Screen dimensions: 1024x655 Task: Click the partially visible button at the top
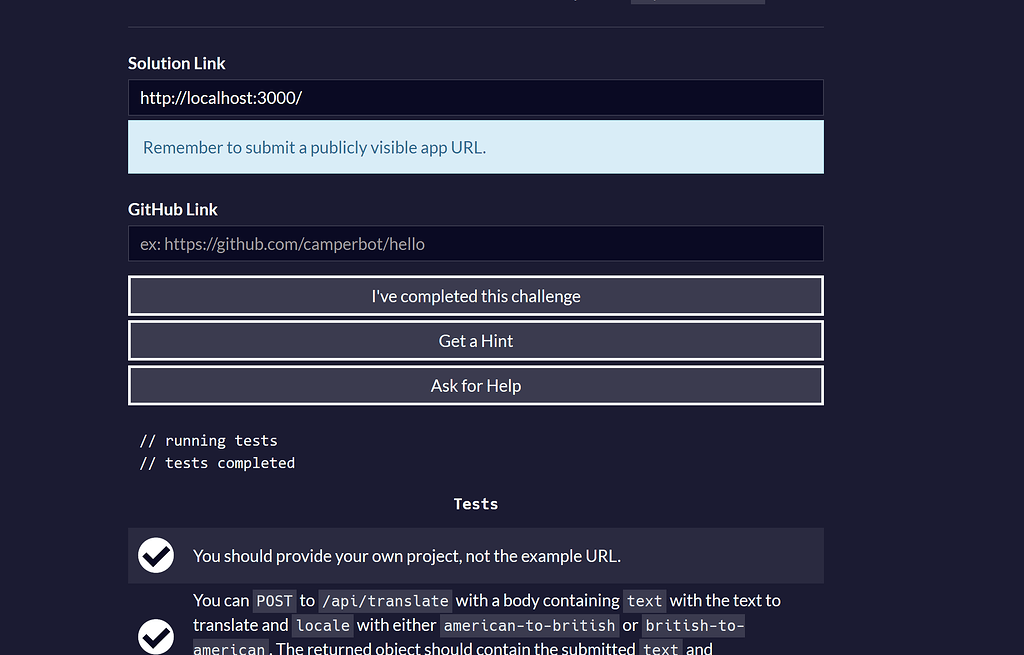point(697,3)
